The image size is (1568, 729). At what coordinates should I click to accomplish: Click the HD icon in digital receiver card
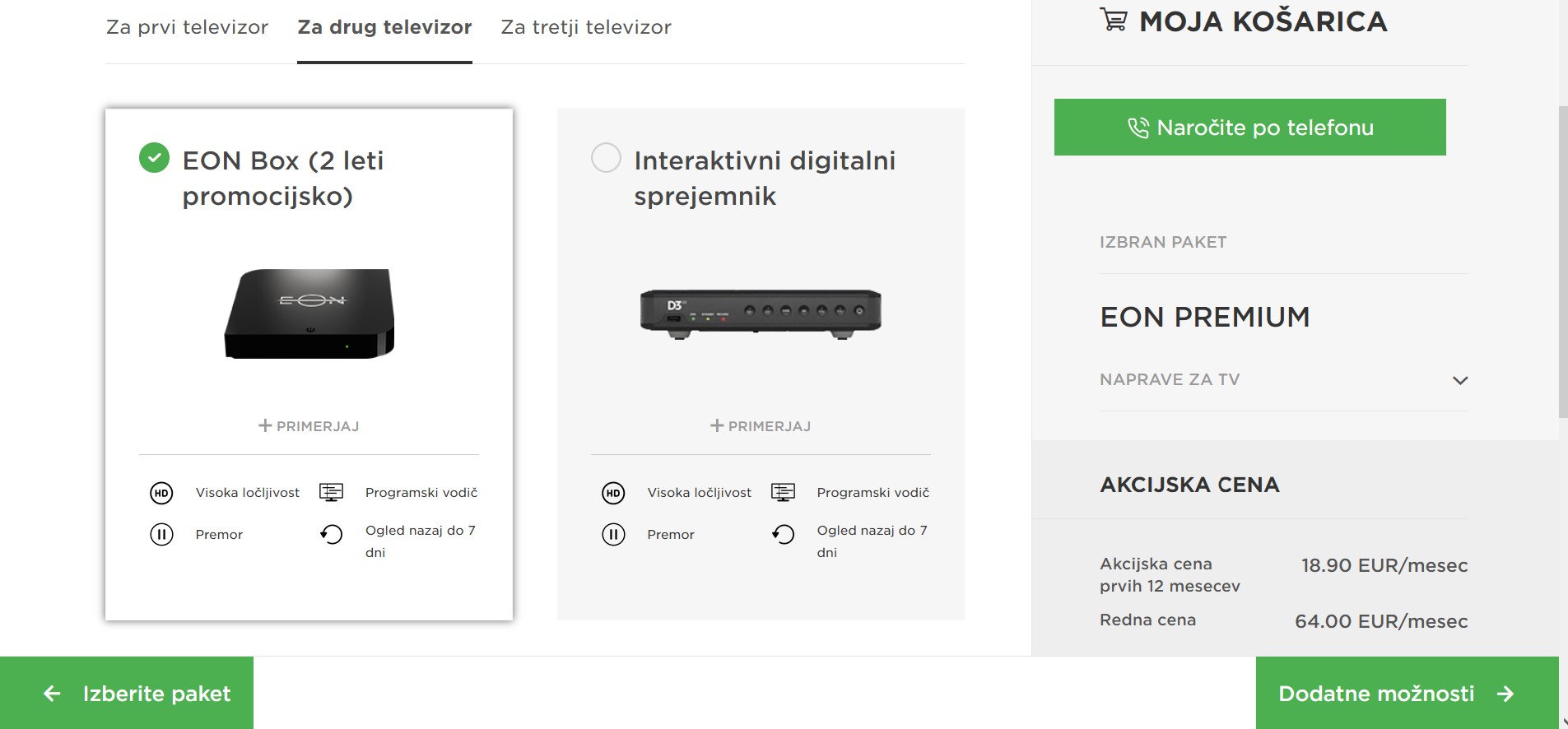point(613,493)
